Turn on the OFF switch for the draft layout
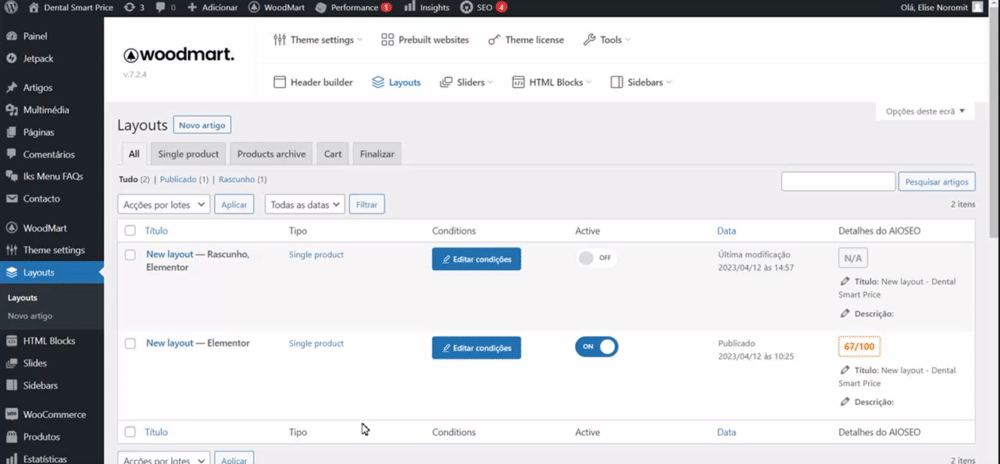Viewport: 1000px width, 464px height. tap(596, 258)
